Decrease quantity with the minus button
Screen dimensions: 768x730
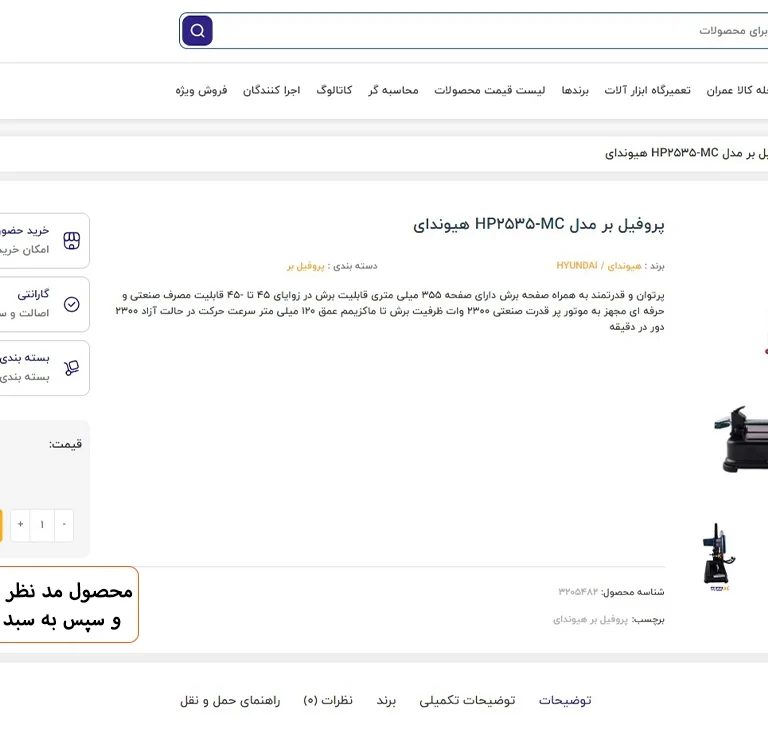(x=64, y=525)
